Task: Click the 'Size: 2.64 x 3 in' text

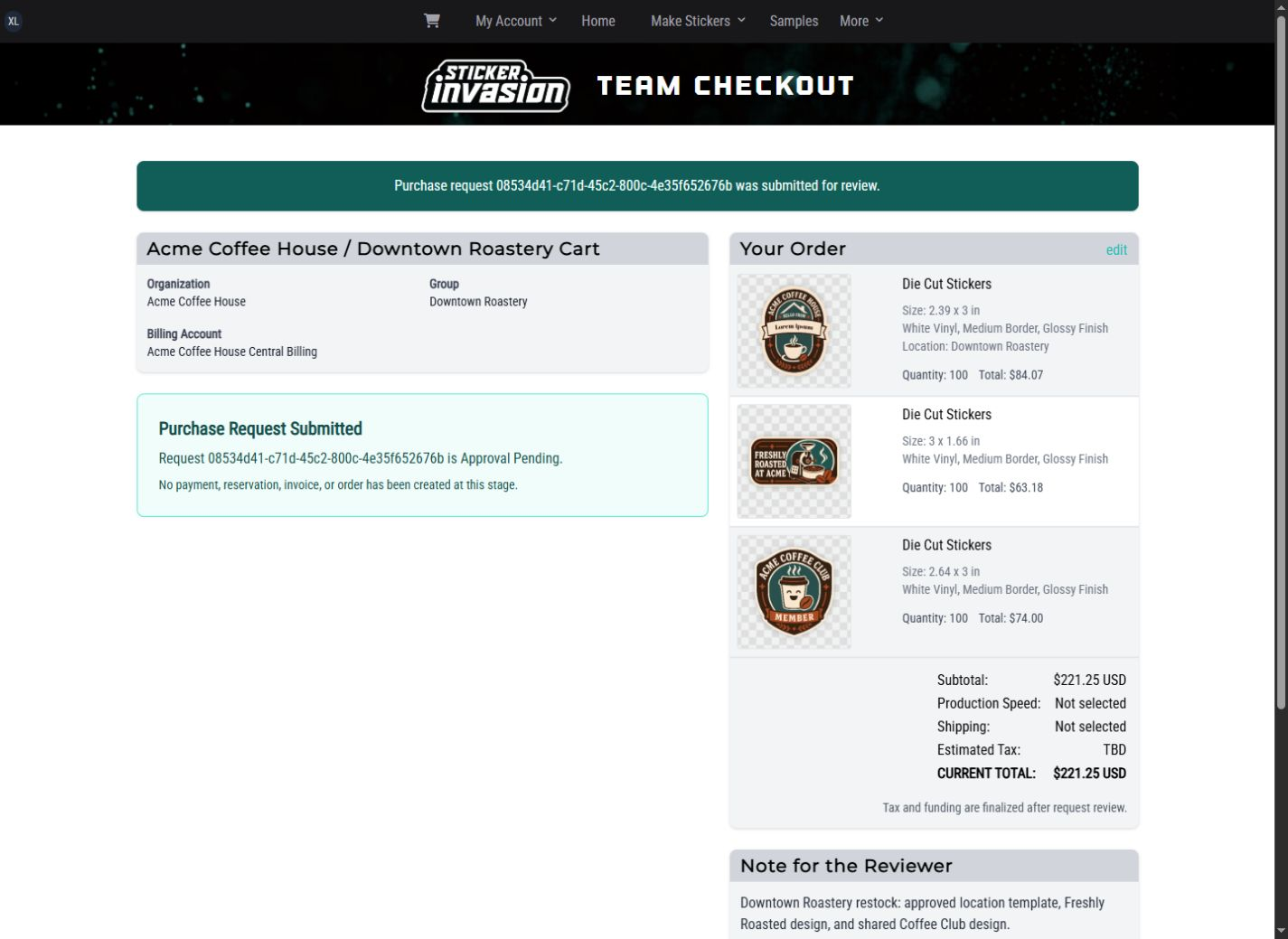Action: click(x=941, y=572)
